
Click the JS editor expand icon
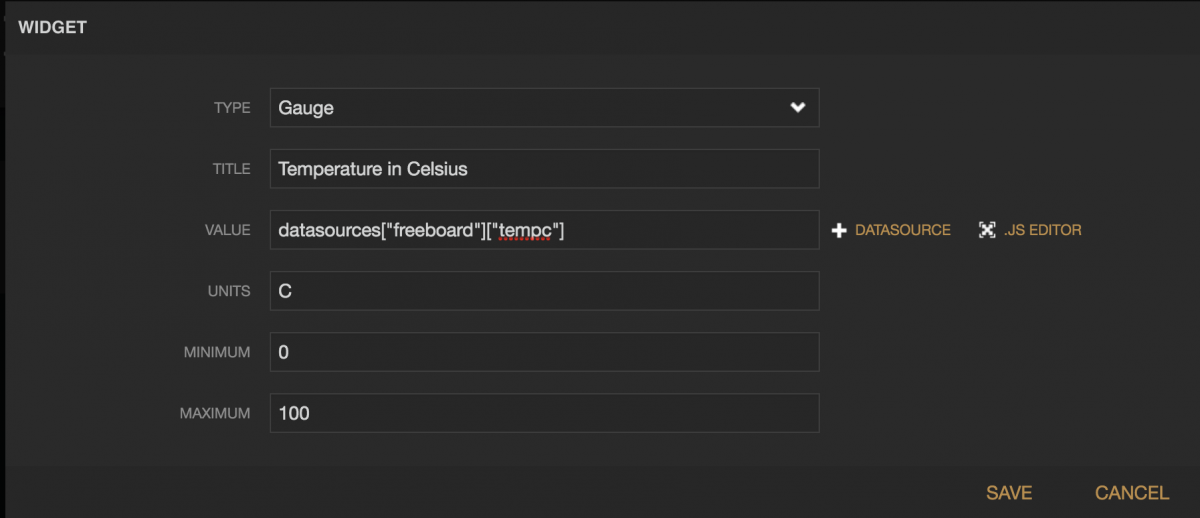(x=987, y=230)
